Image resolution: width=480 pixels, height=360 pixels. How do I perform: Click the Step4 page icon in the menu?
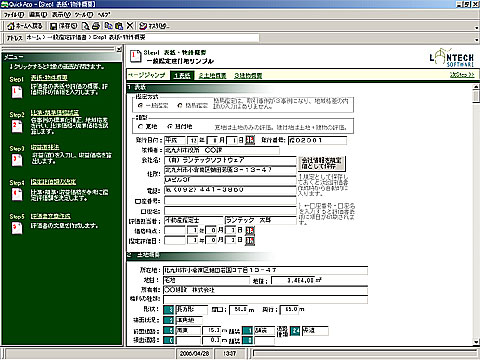click(17, 194)
